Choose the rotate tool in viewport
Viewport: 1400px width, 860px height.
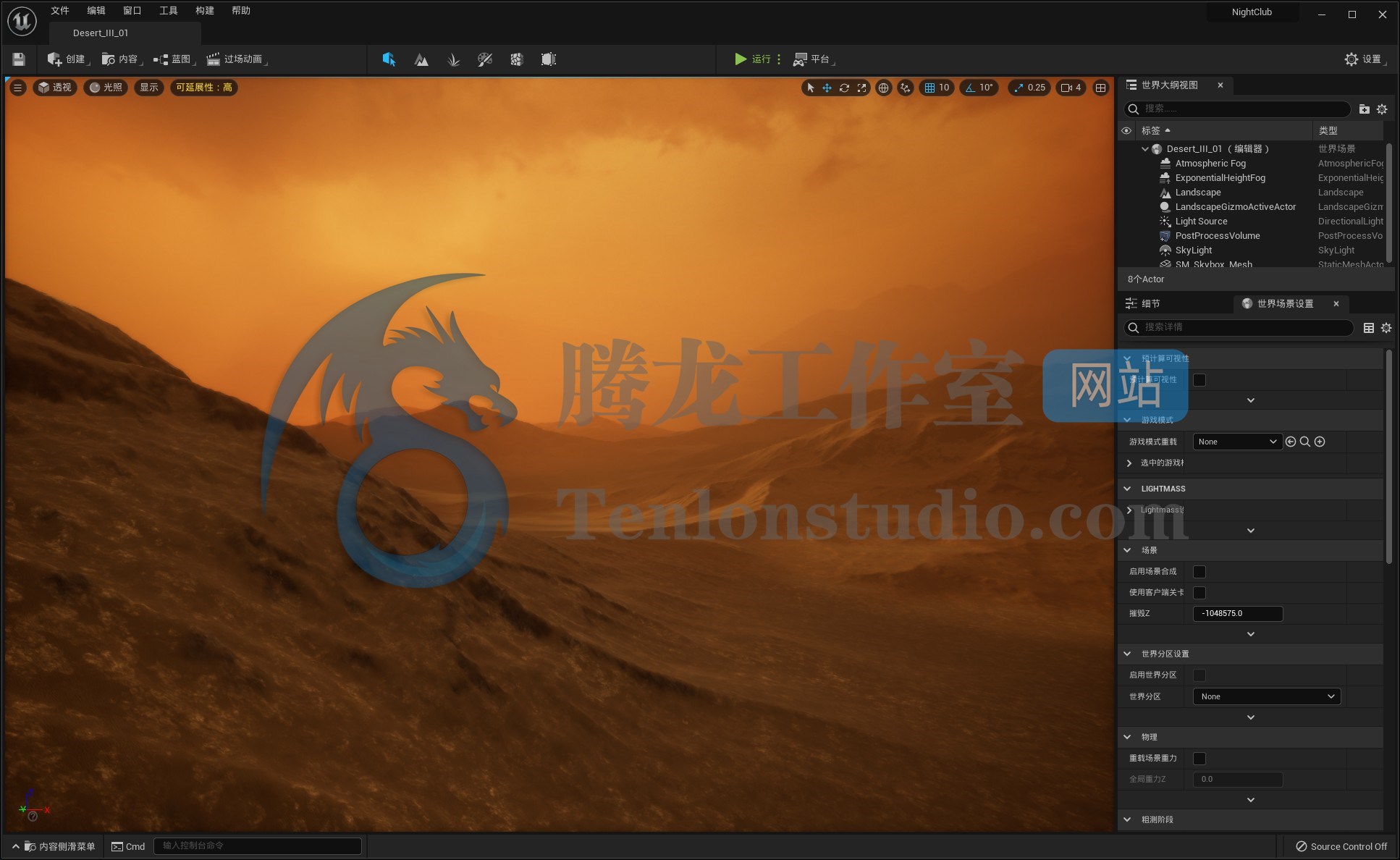pyautogui.click(x=844, y=88)
